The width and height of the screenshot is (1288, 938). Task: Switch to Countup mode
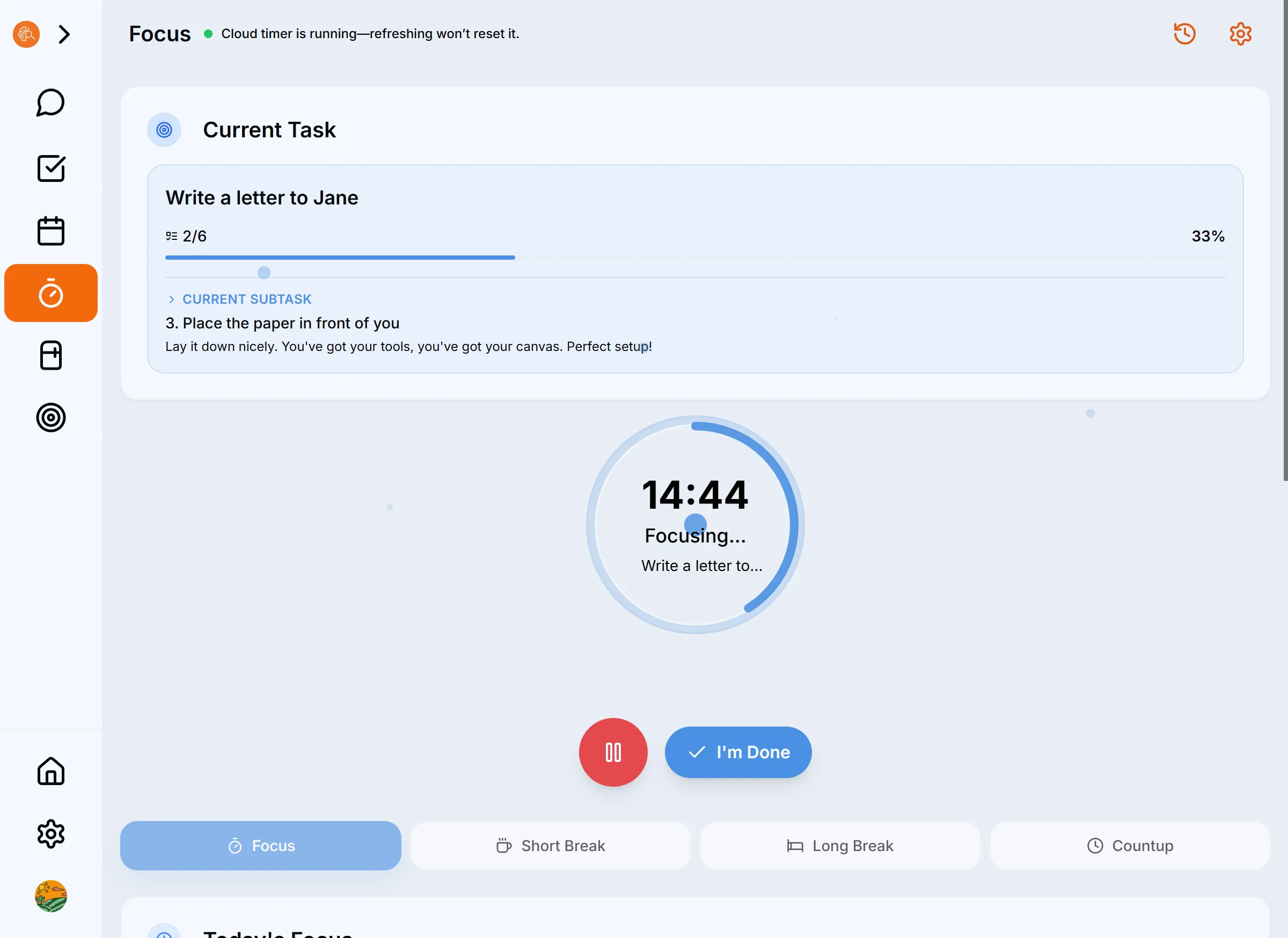point(1130,846)
